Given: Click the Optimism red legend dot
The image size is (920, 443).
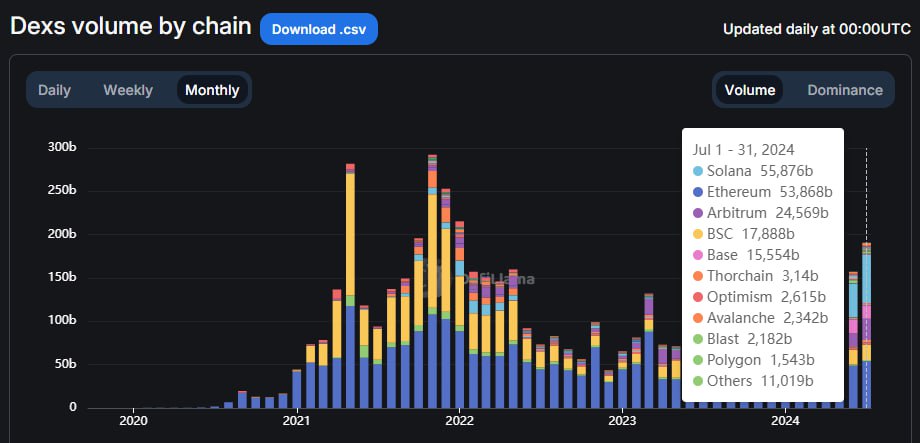Looking at the screenshot, I should pyautogui.click(x=698, y=297).
